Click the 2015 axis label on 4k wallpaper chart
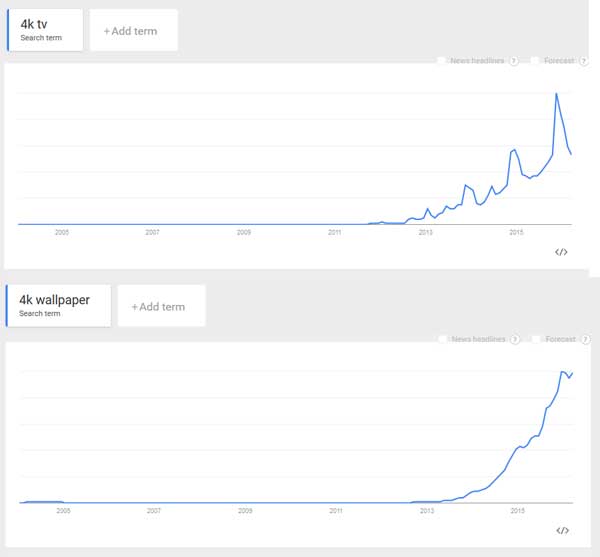This screenshot has height=557, width=600. (x=517, y=510)
